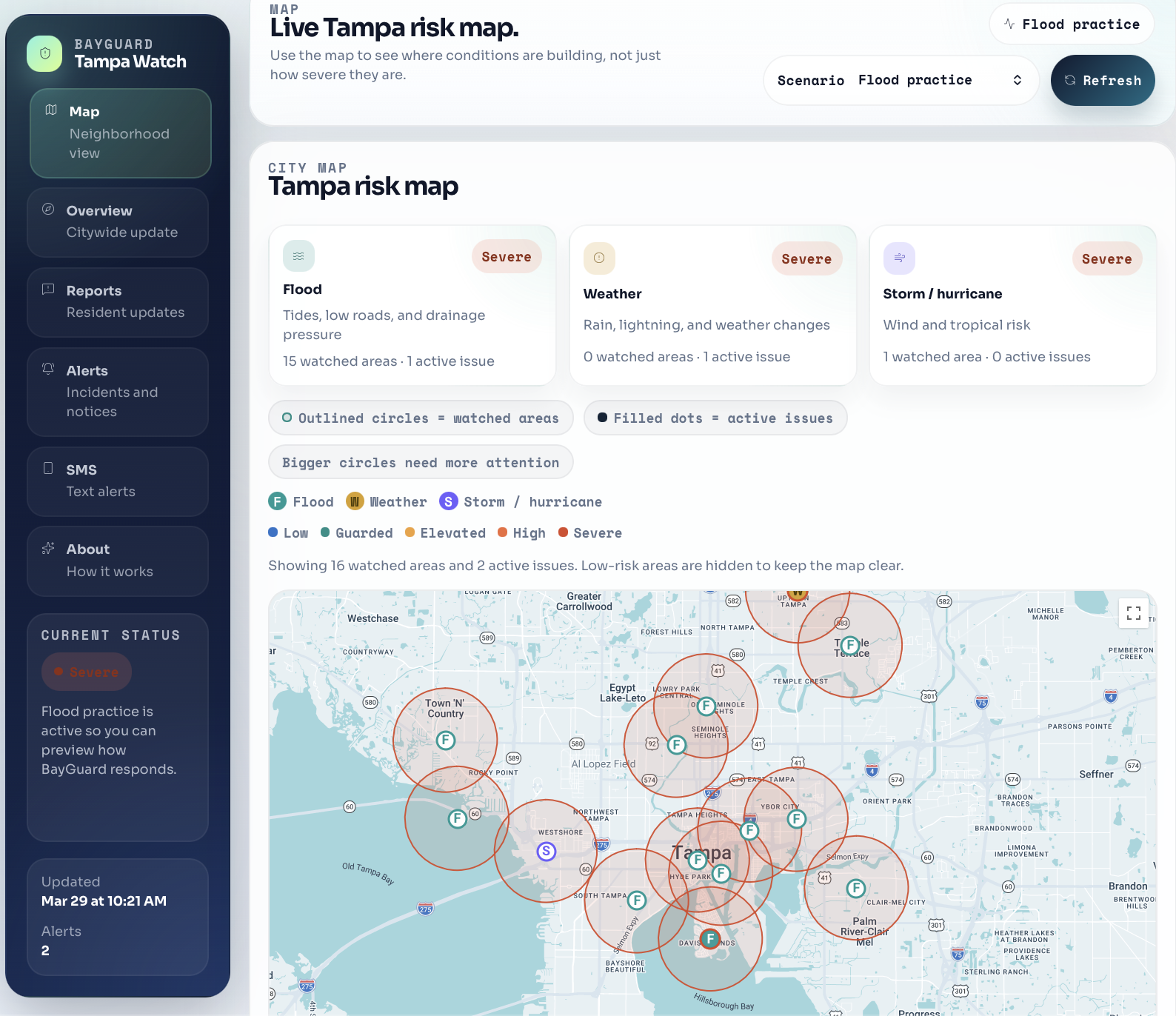1176x1016 pixels.
Task: Click flood marker at Temple Terrace
Action: click(x=850, y=645)
